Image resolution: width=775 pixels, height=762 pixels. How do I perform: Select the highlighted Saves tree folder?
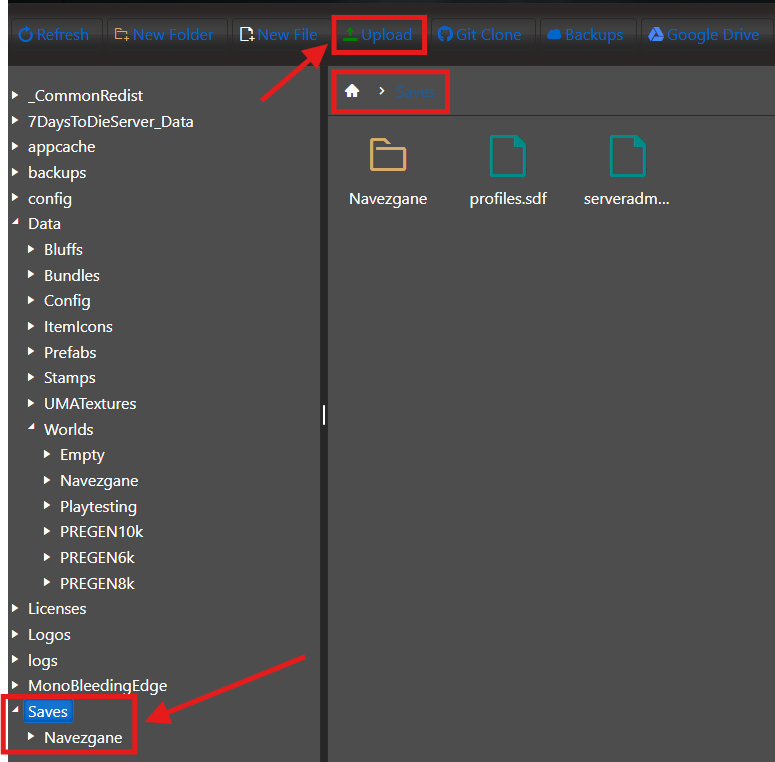coord(48,712)
